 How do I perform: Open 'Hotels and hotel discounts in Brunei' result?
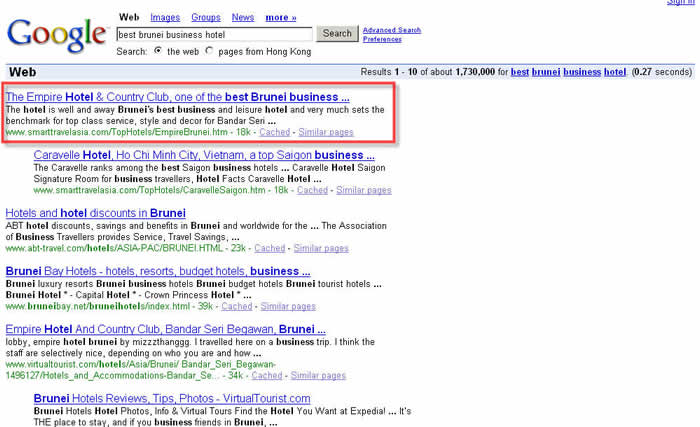tap(96, 213)
